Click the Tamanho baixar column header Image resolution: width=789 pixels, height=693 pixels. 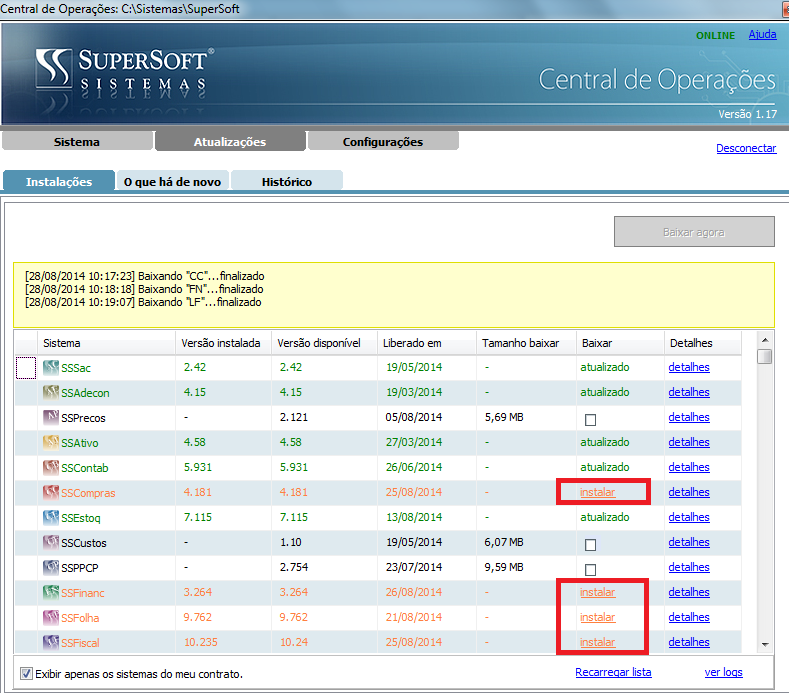pos(526,343)
